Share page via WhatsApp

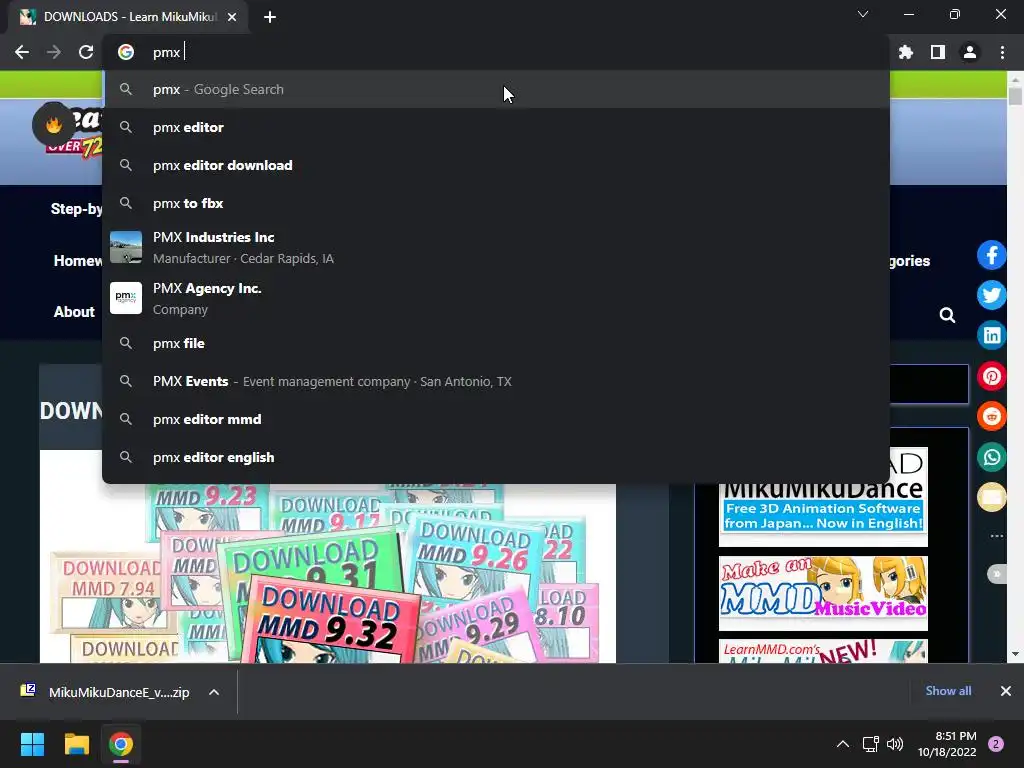point(991,457)
